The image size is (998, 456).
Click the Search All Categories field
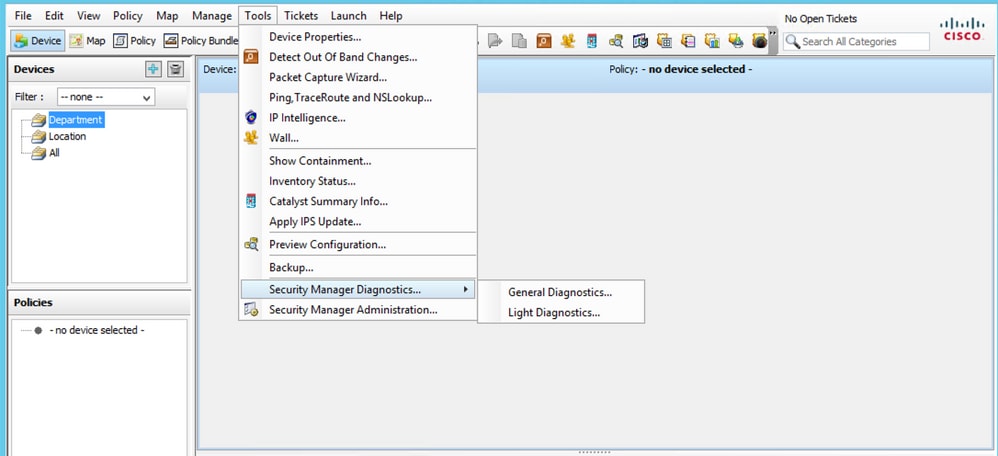pyautogui.click(x=856, y=41)
